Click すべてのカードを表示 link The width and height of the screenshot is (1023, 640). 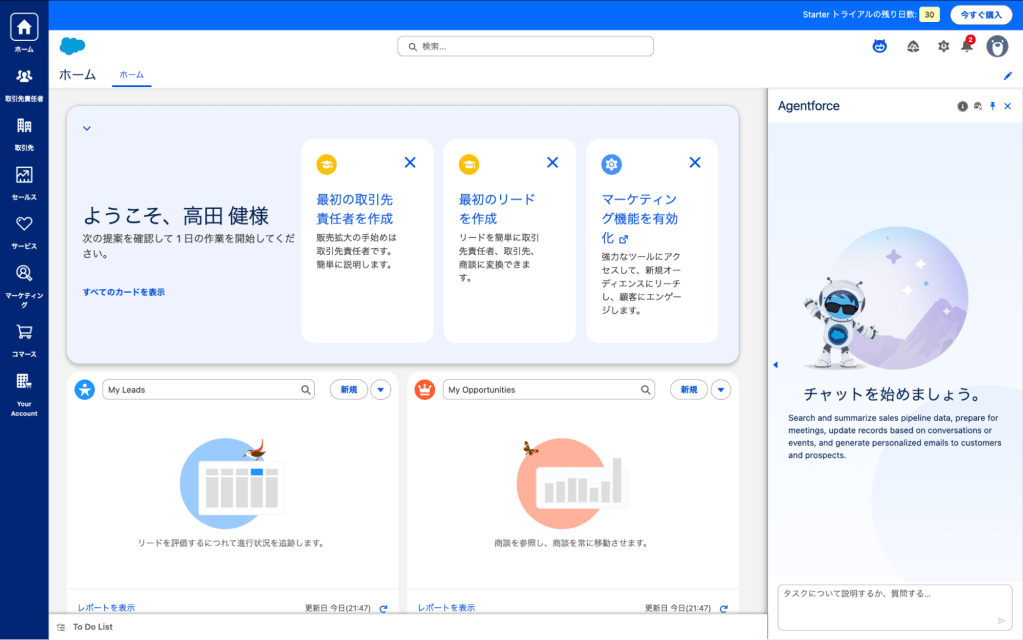pos(124,292)
